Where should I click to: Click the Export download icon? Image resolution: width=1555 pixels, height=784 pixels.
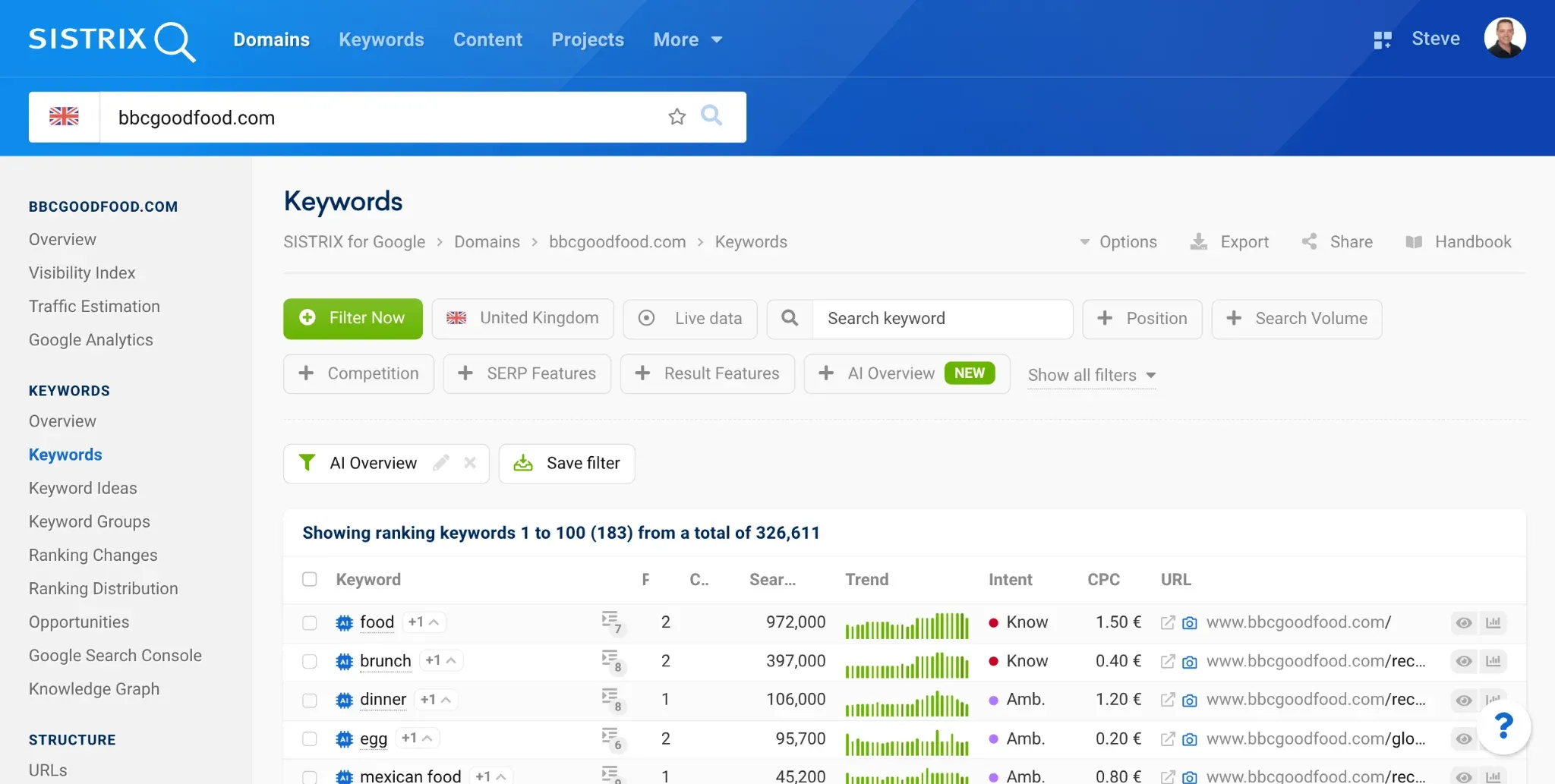tap(1198, 241)
